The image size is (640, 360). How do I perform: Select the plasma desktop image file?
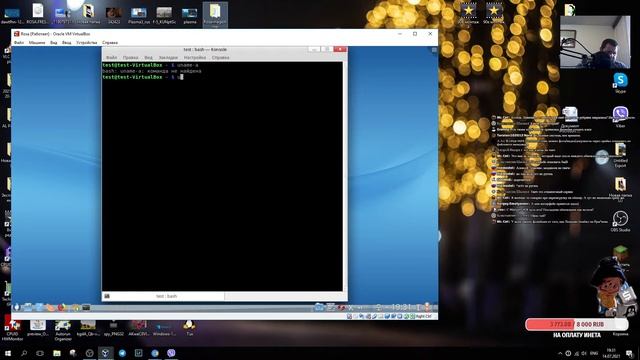(189, 16)
